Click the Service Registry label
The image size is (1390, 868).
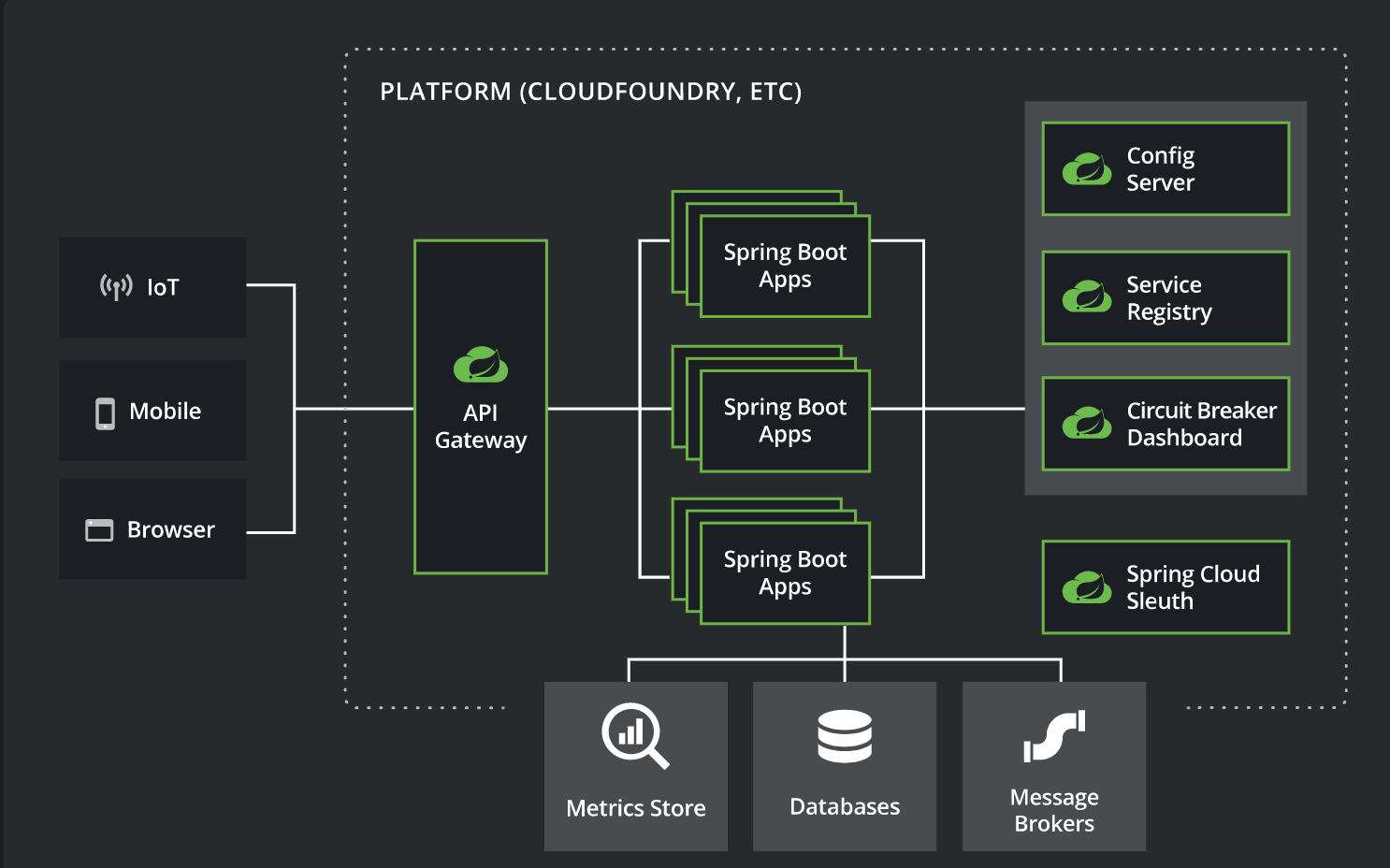1169,298
